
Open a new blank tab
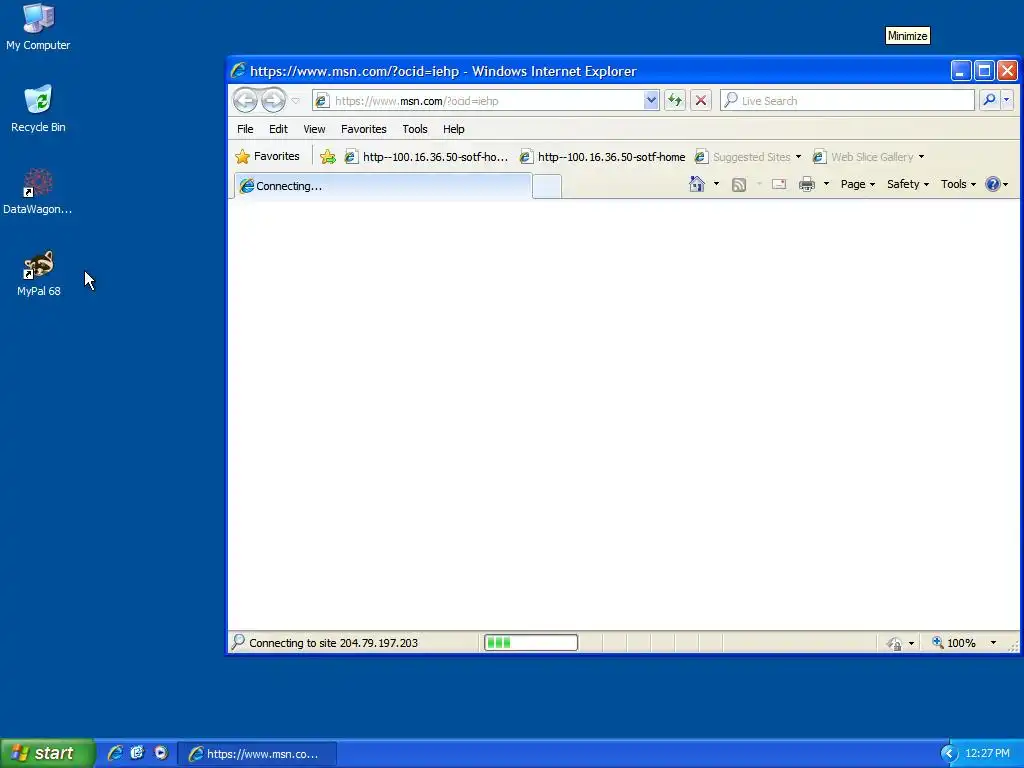(x=547, y=187)
